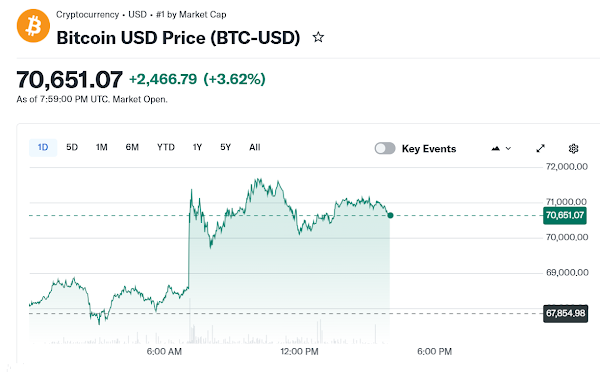Select the 5Y chart range
This screenshot has height=372, width=600.
coord(225,147)
